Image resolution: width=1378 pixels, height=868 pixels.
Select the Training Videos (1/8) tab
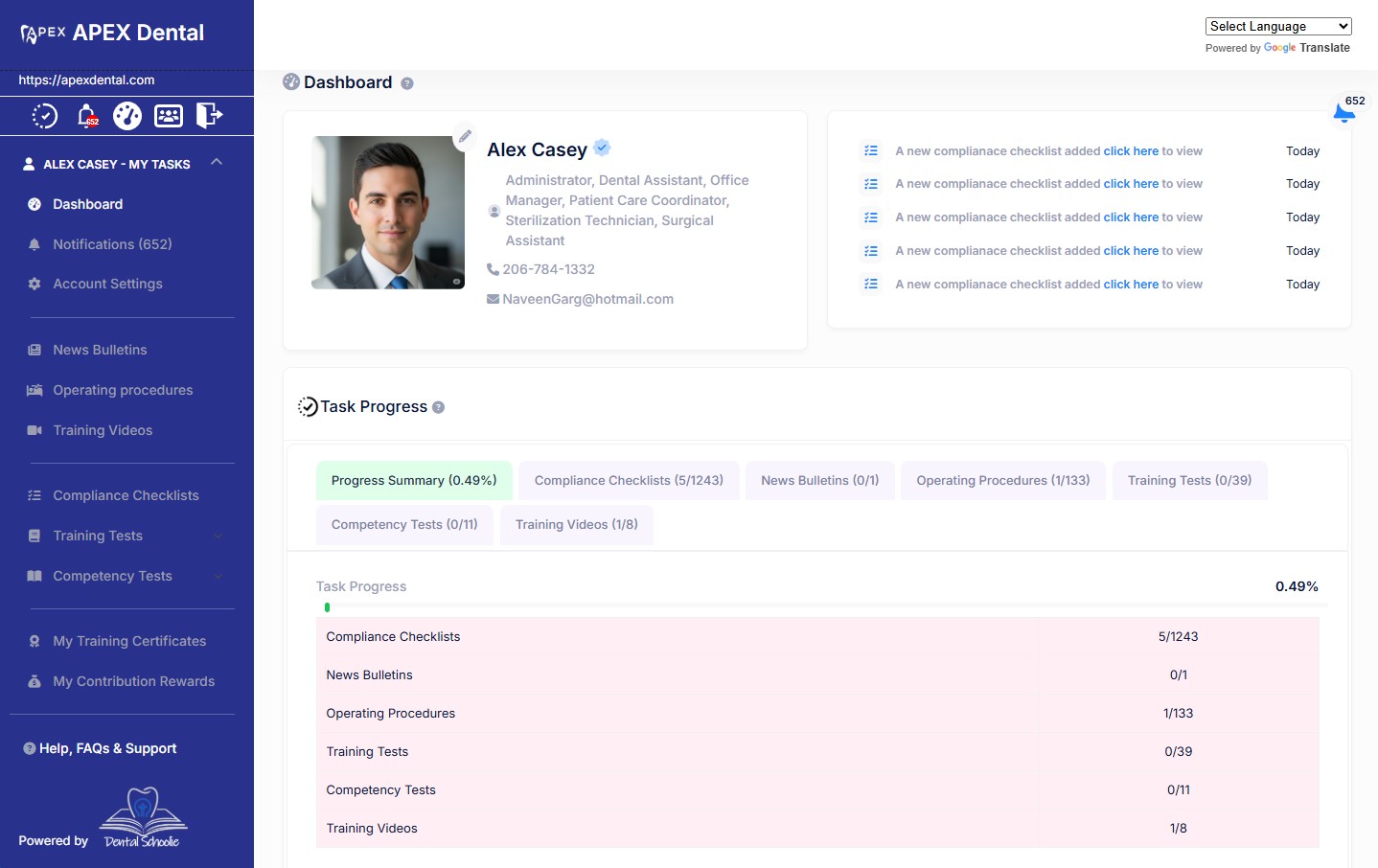pos(577,525)
